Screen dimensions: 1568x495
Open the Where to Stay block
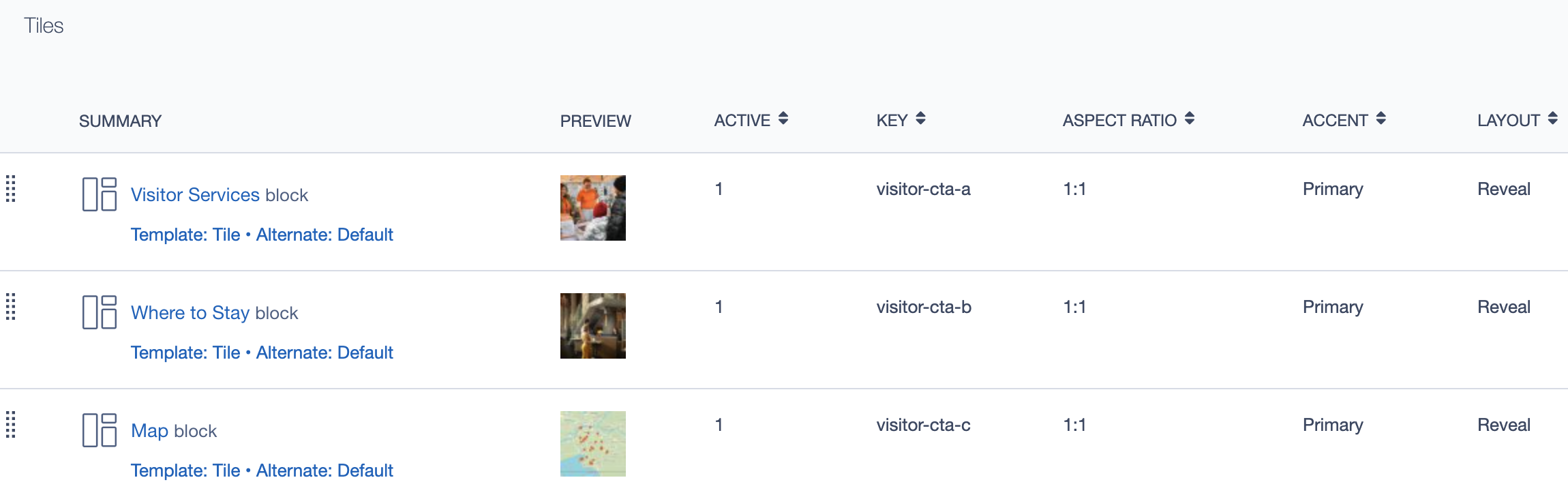click(x=190, y=313)
